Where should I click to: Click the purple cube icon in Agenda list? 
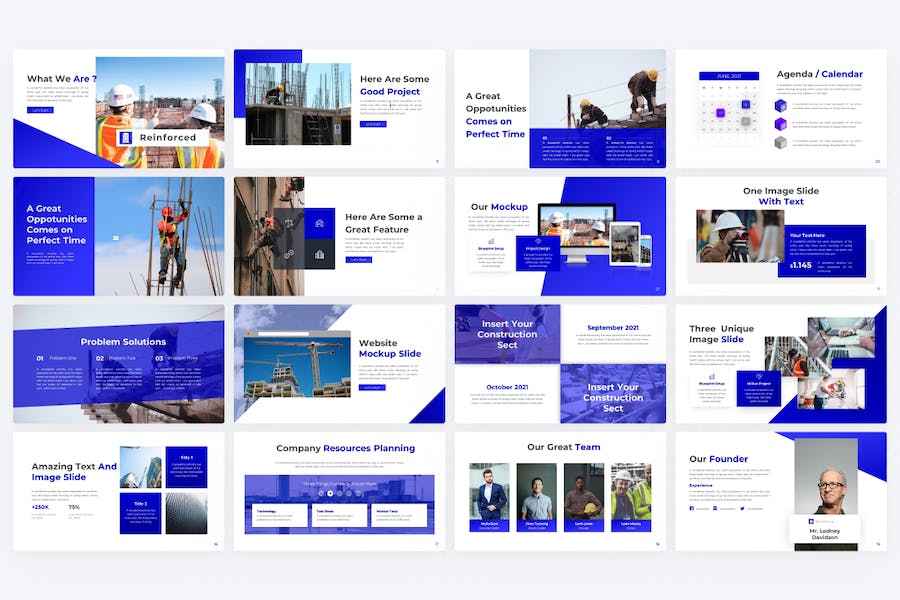781,124
